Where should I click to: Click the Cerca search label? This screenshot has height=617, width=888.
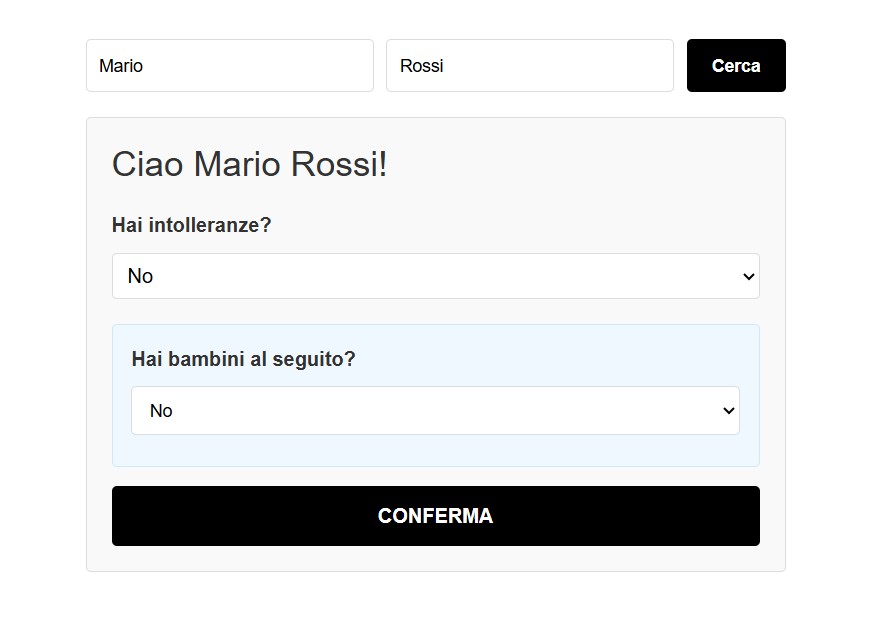pyautogui.click(x=736, y=65)
